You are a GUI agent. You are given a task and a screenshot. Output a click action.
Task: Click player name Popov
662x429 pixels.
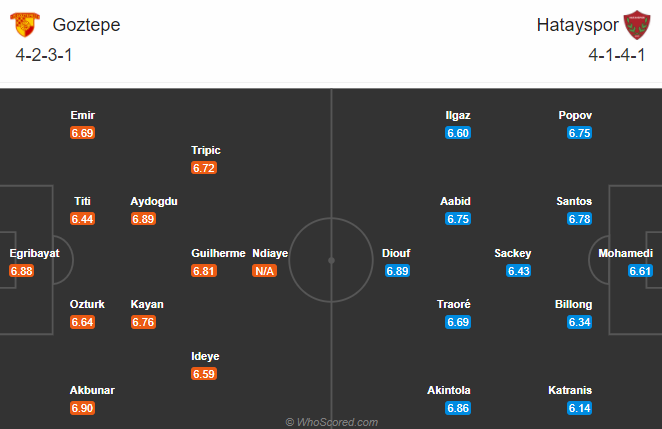pyautogui.click(x=575, y=115)
